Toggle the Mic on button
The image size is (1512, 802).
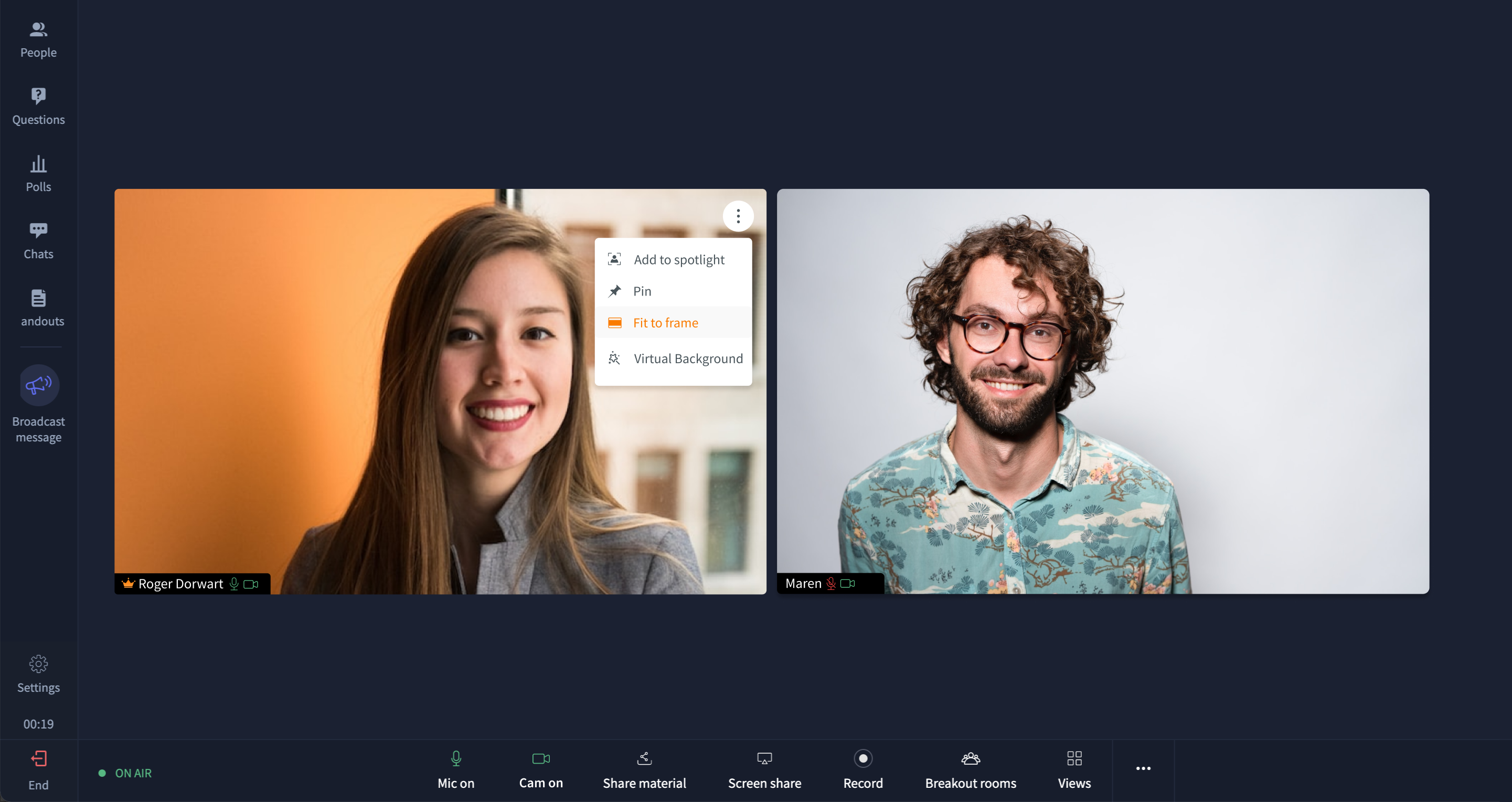pos(455,769)
